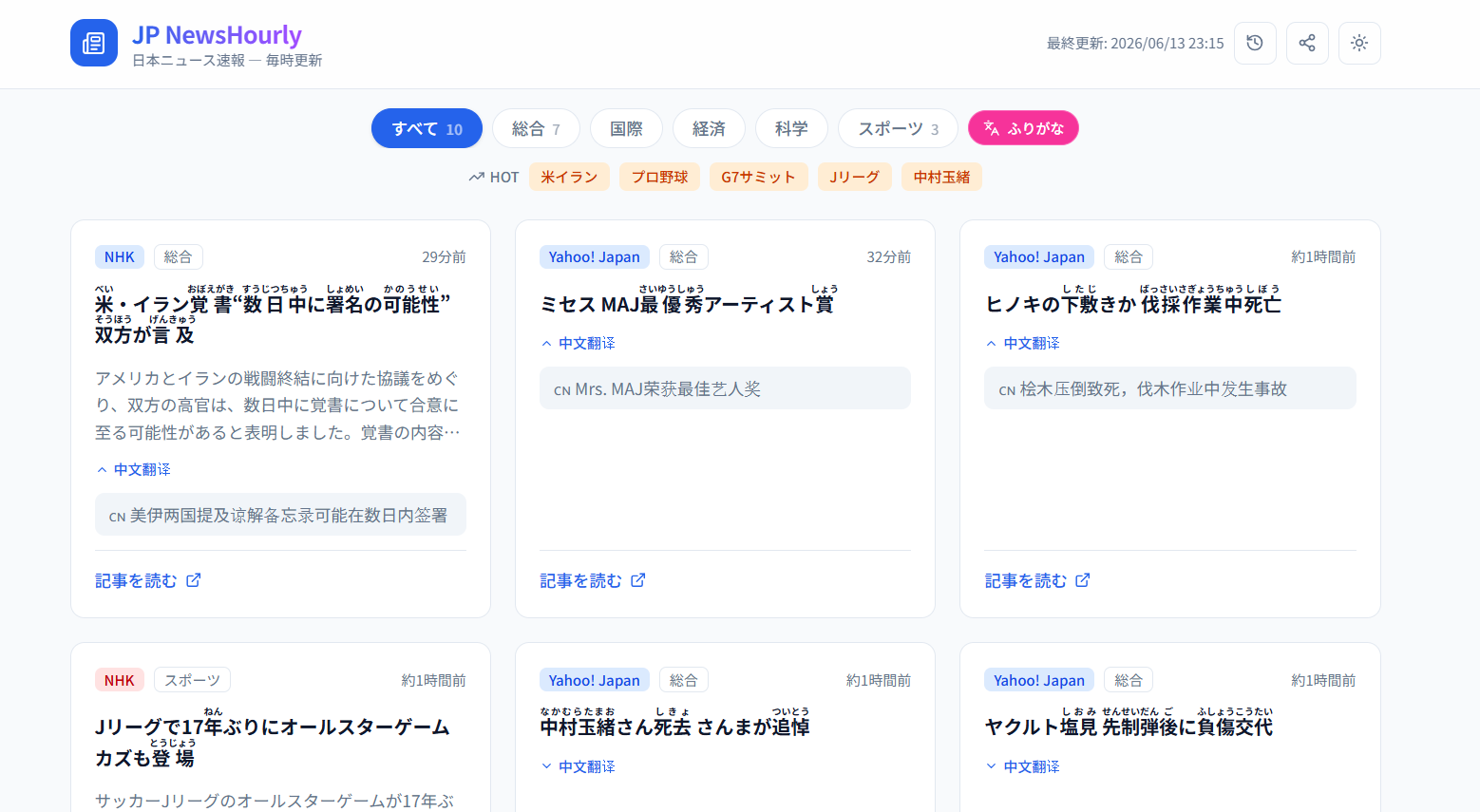Open external link icon for 米・イラン覚書 article
This screenshot has height=812, width=1480.
pyautogui.click(x=194, y=580)
